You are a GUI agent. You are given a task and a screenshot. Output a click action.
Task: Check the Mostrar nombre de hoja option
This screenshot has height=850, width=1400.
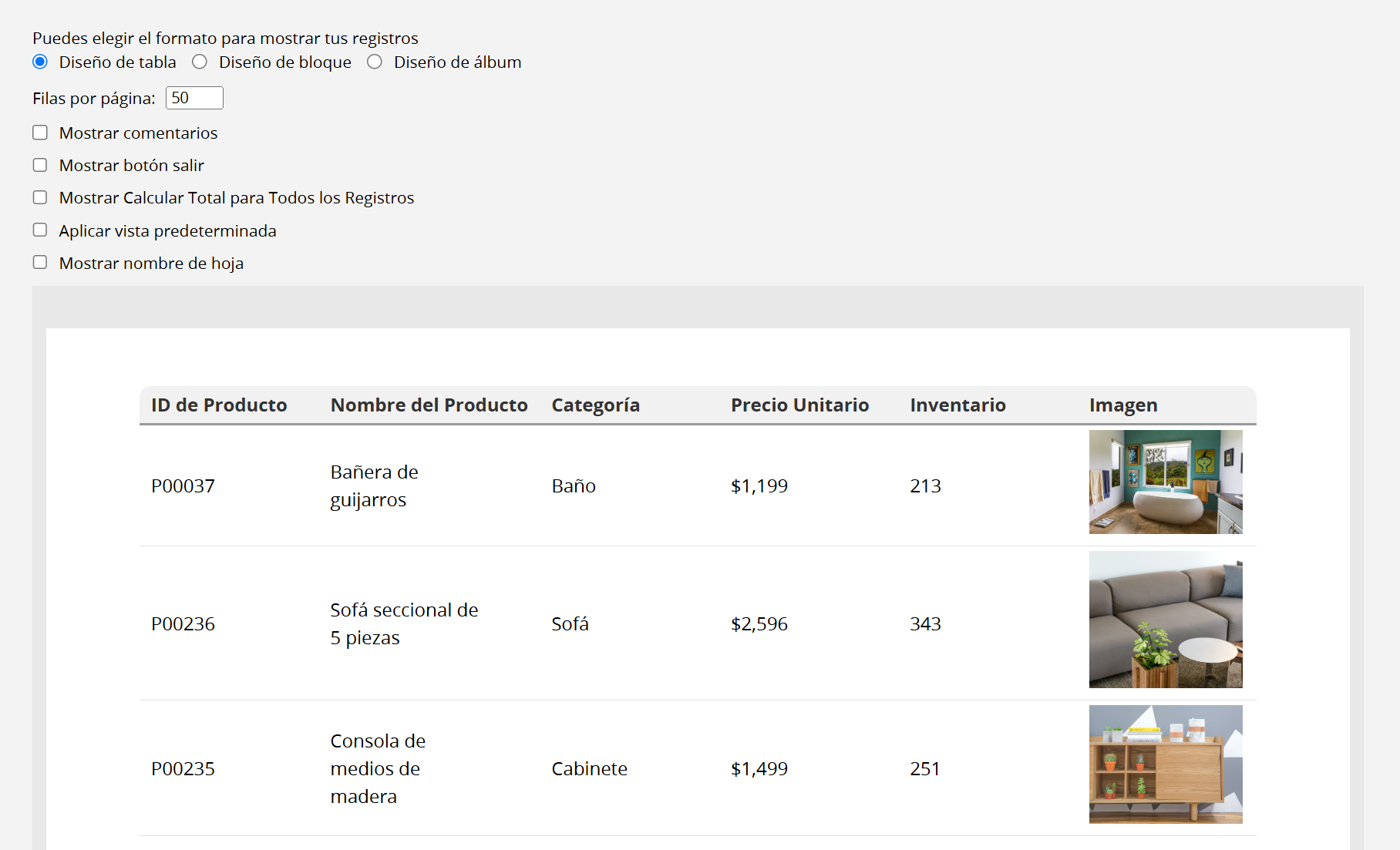40,262
